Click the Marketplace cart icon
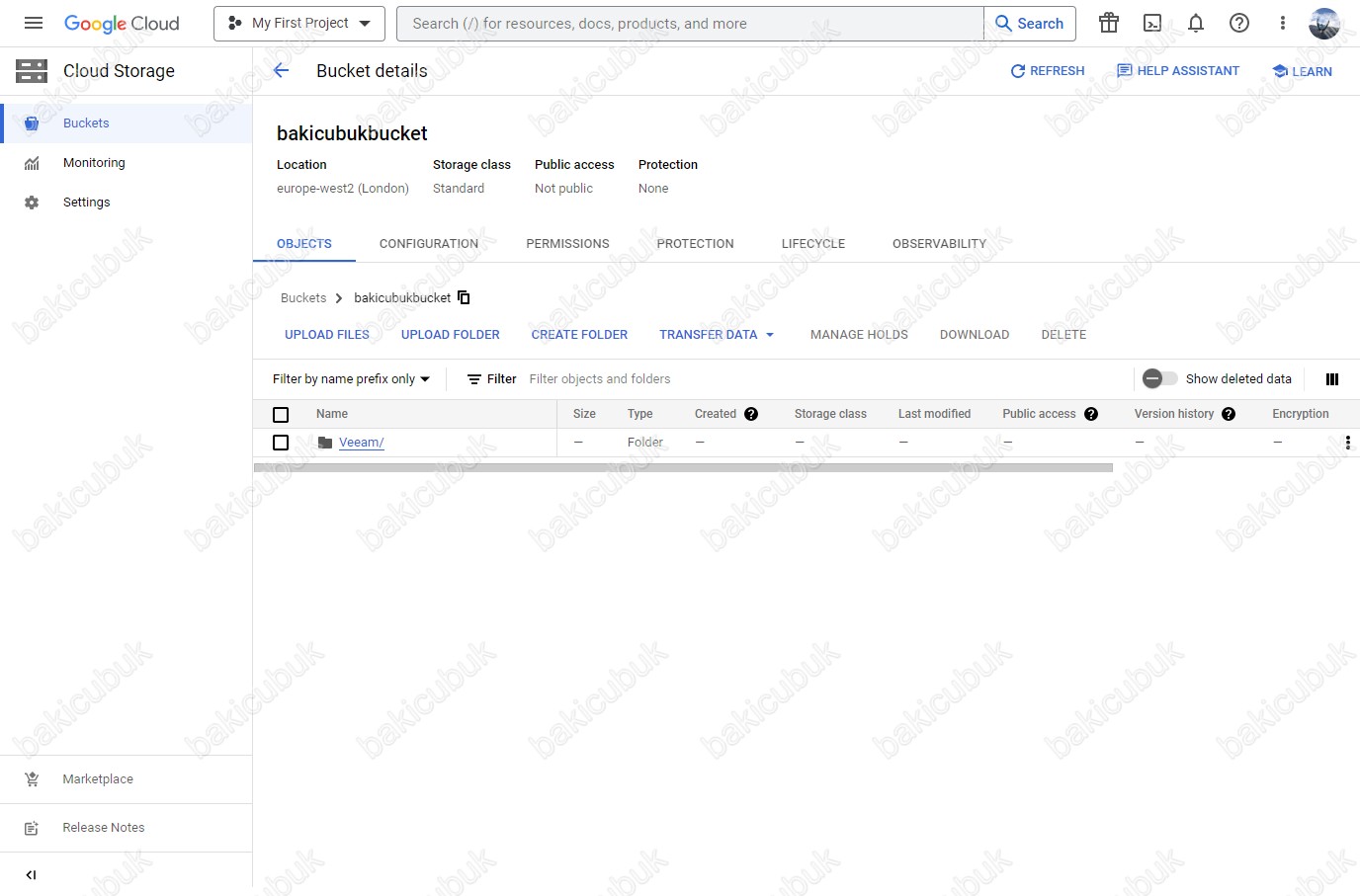The height and width of the screenshot is (896, 1360). point(32,779)
